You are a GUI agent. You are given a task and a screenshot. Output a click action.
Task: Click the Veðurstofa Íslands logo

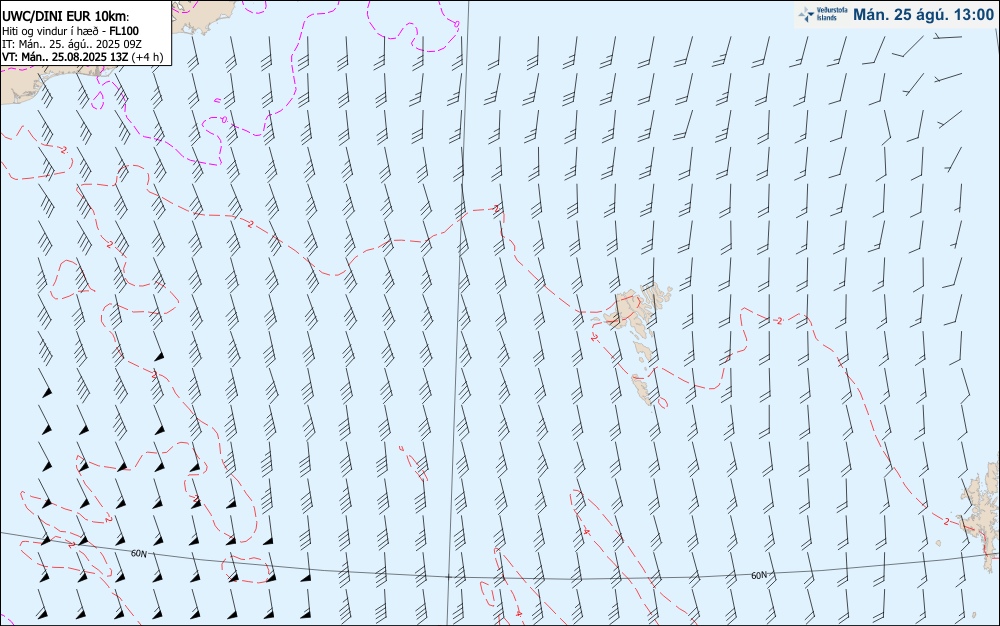(x=823, y=14)
